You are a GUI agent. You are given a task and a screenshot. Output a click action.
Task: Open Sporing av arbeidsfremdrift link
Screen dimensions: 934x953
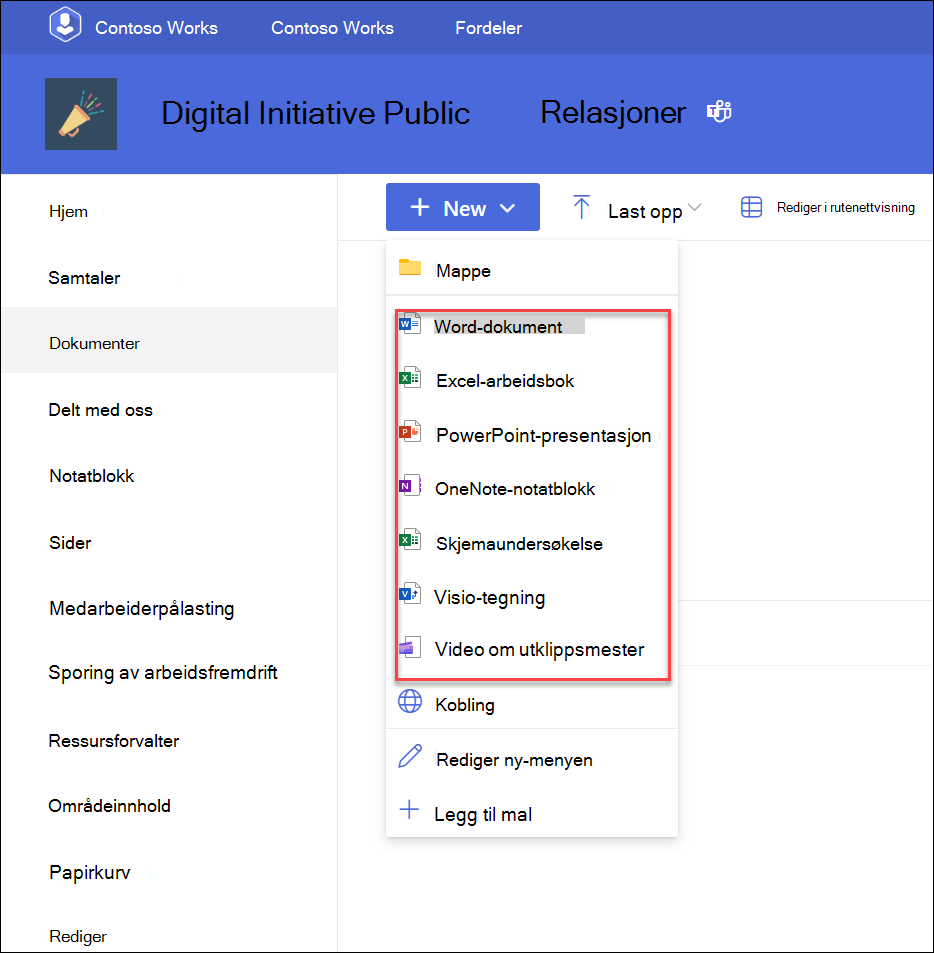point(163,673)
